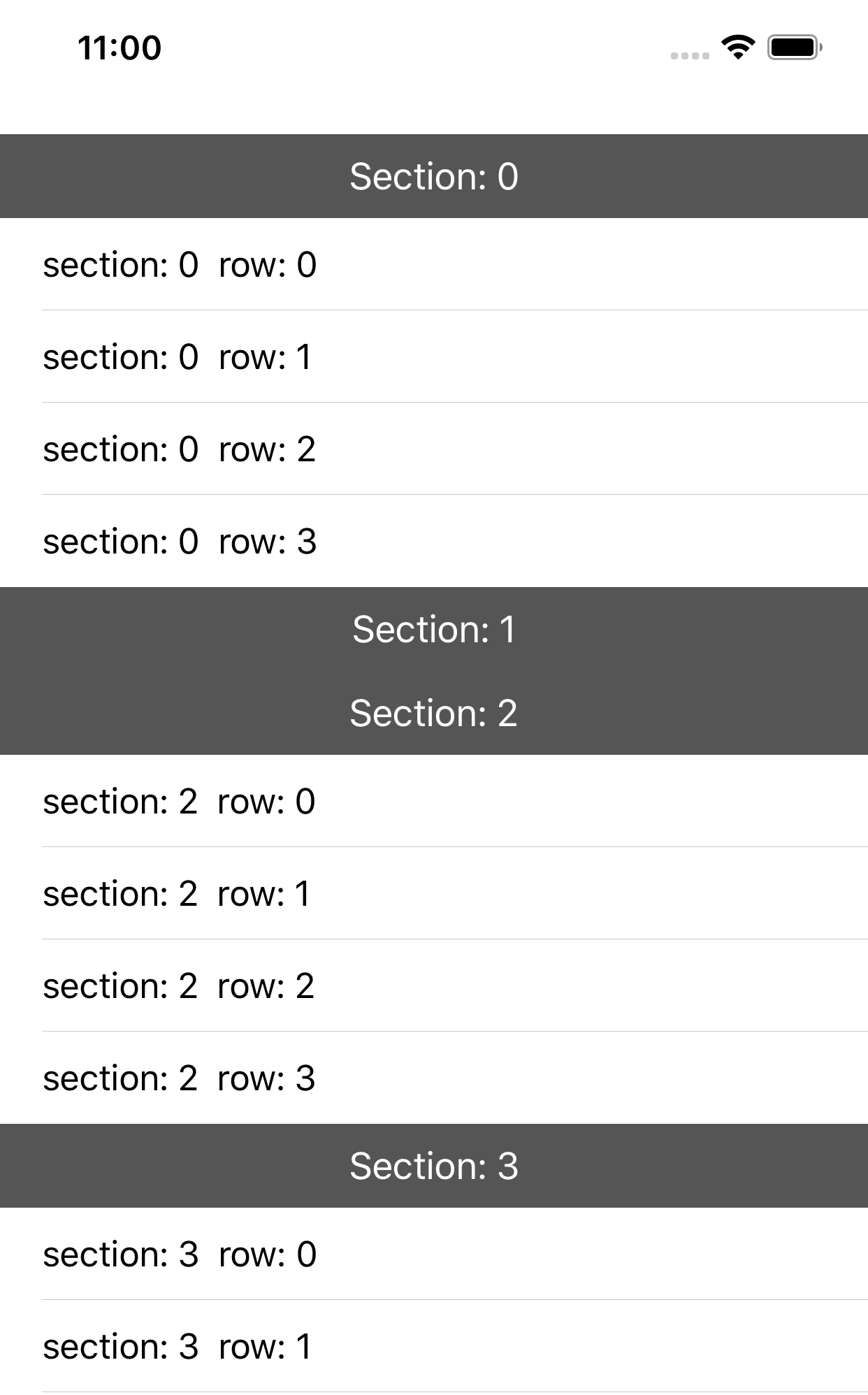Tap the cellular signal dots
Viewport: 868px width, 1395px height.
click(690, 55)
